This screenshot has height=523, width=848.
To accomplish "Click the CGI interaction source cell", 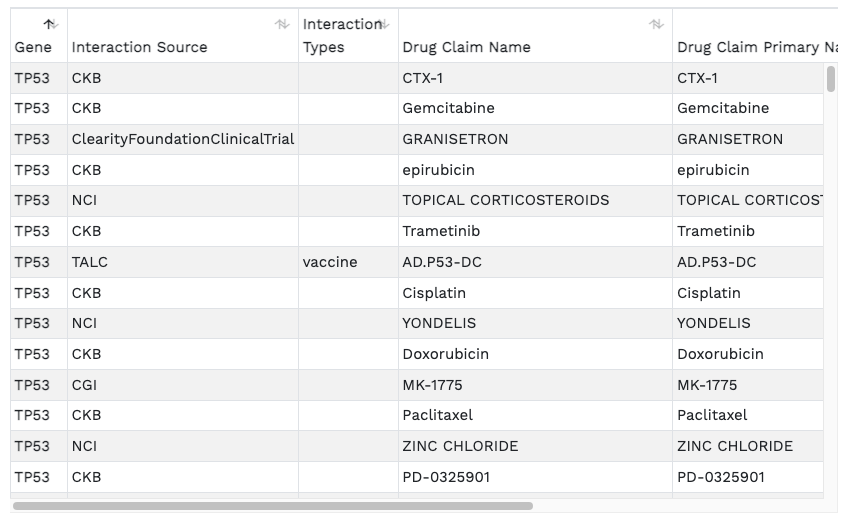I will coord(86,385).
